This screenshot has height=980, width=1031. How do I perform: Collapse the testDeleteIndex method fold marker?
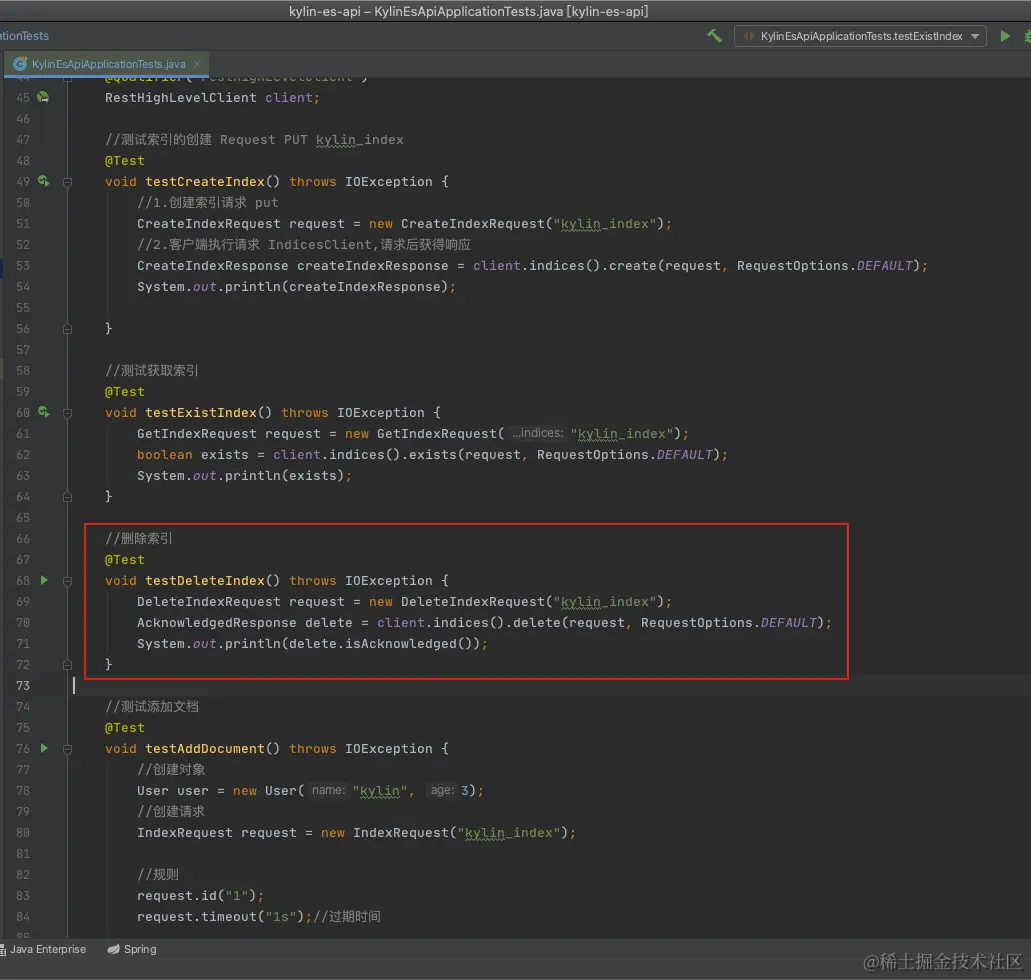(68, 581)
